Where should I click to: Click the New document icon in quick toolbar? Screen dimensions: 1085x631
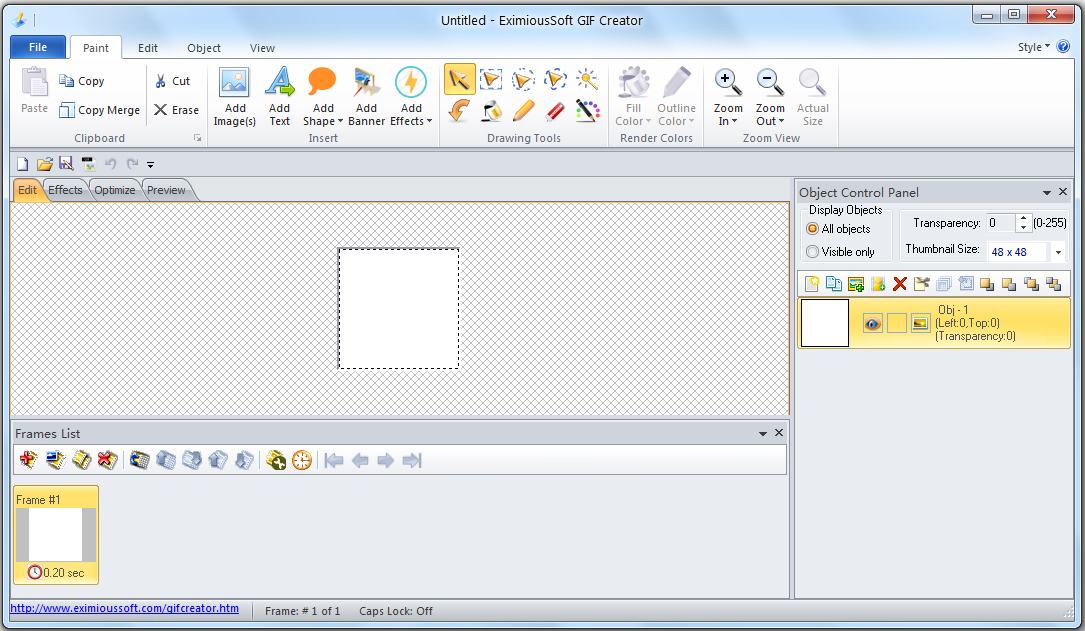tap(22, 164)
